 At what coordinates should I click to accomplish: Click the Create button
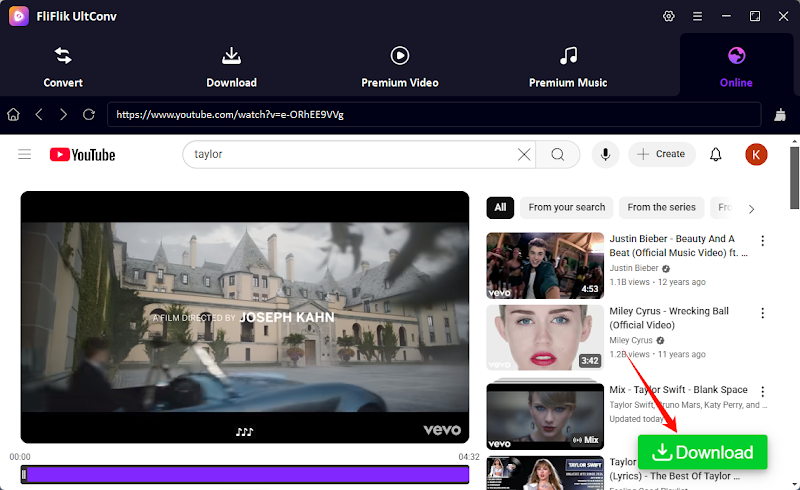click(662, 154)
